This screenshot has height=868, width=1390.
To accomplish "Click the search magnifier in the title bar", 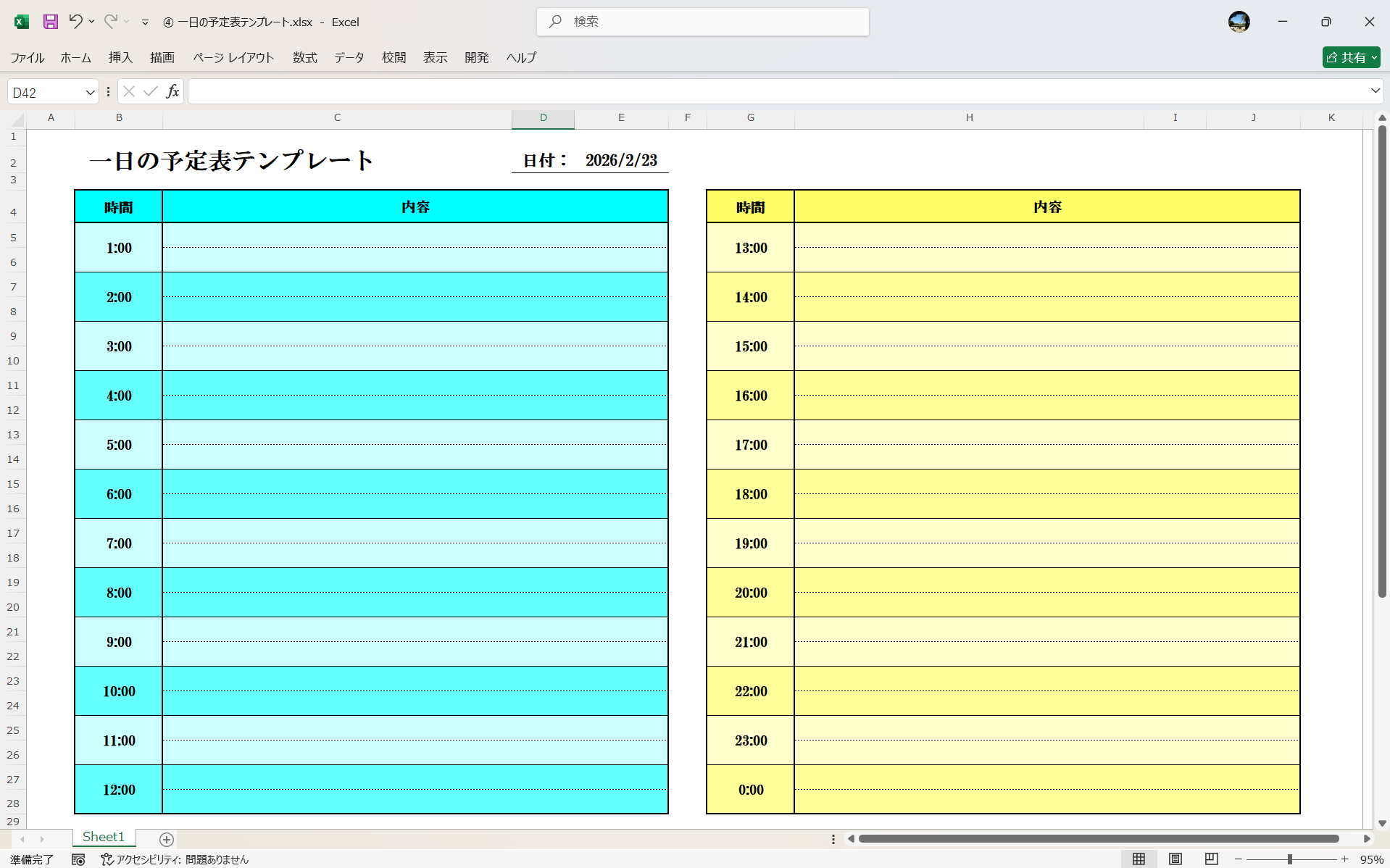I will pos(554,22).
